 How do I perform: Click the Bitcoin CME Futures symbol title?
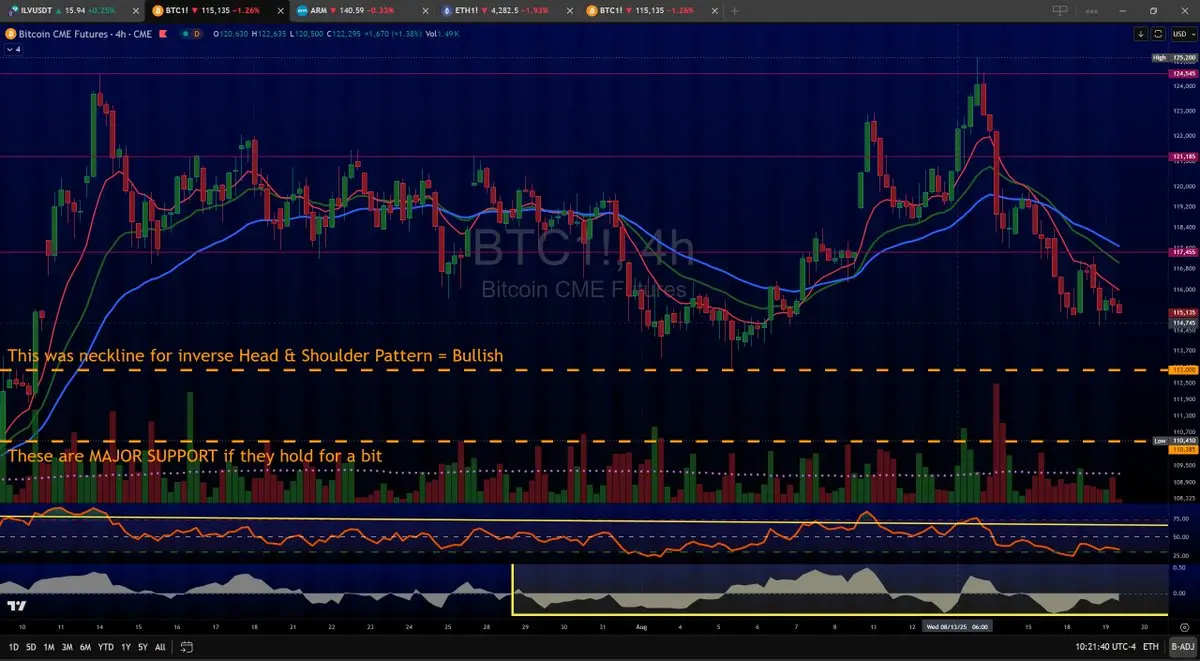click(83, 33)
